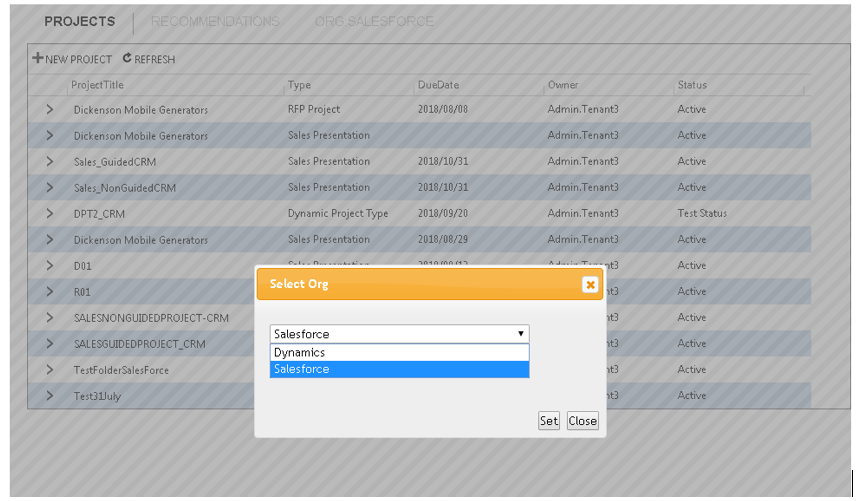Click the SALESNONGUIDEDPROJECT-CRM title
This screenshot has height=501, width=859.
click(151, 318)
